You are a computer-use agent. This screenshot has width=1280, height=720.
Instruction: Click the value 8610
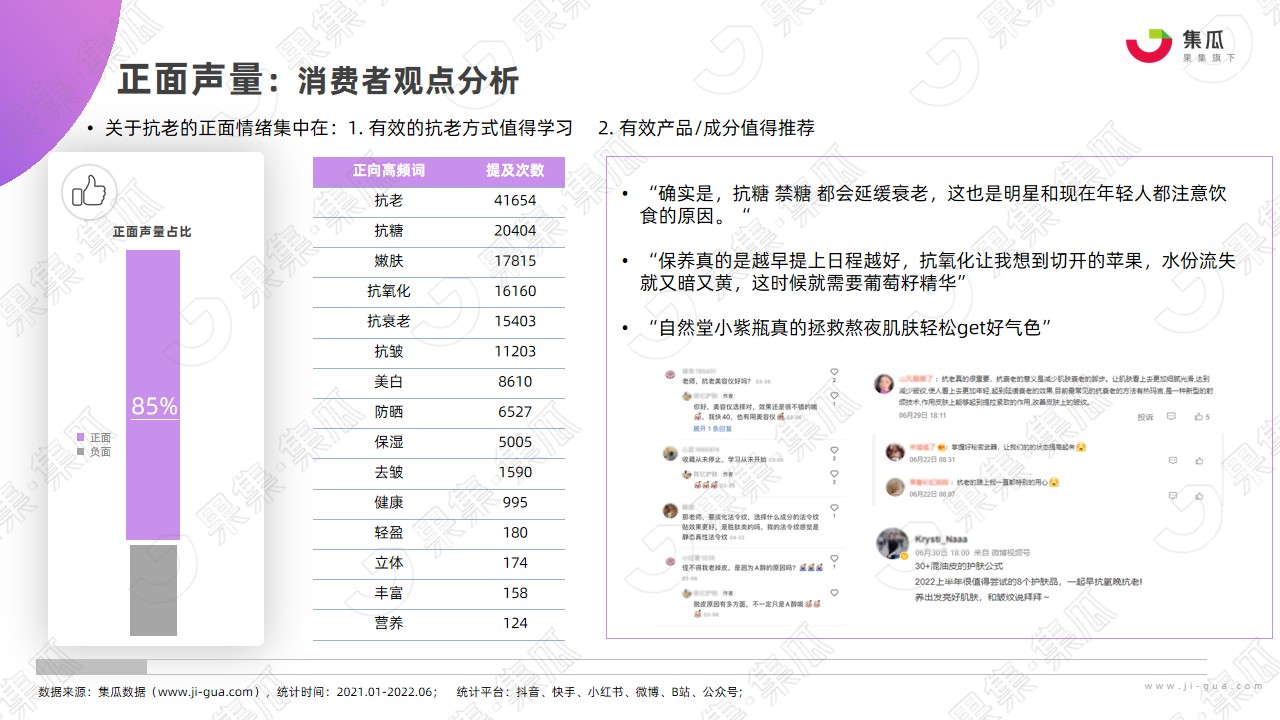pos(515,382)
